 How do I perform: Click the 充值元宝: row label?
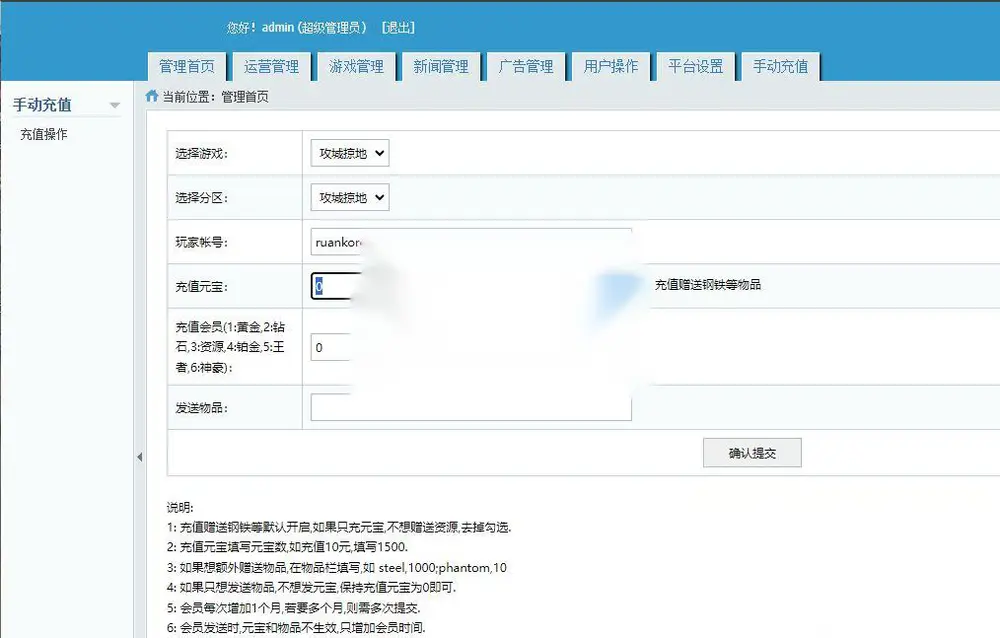202,287
